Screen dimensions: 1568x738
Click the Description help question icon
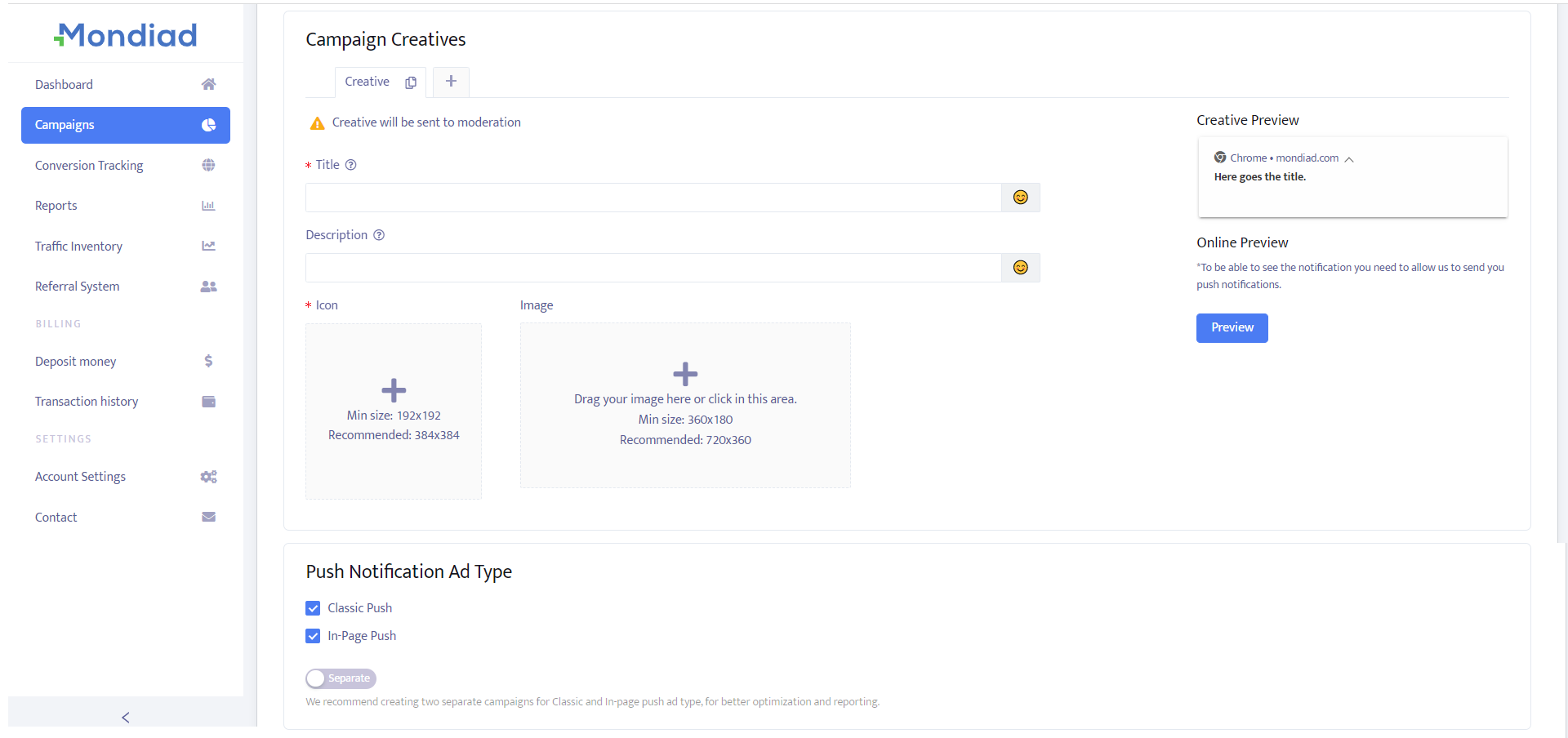(379, 235)
